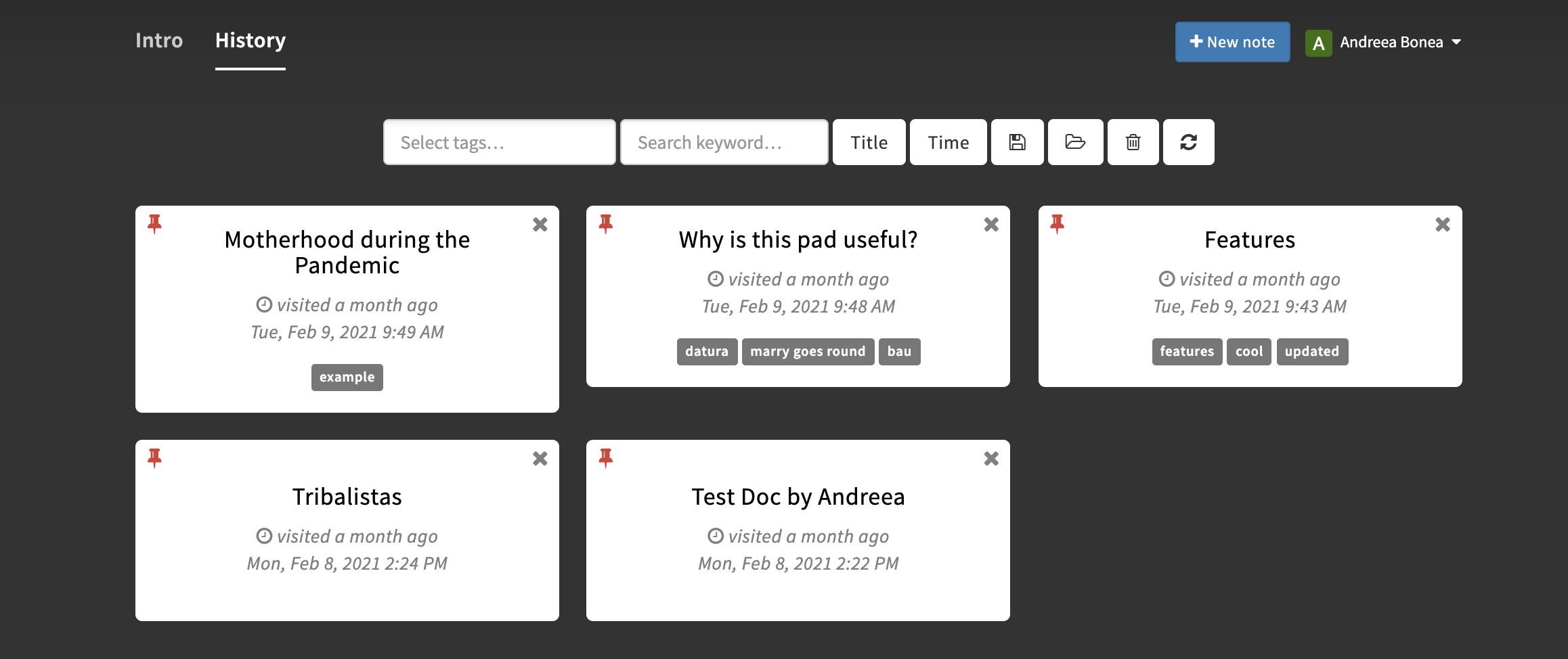Switch to the Intro tab
Image resolution: width=1568 pixels, height=659 pixels.
point(159,41)
